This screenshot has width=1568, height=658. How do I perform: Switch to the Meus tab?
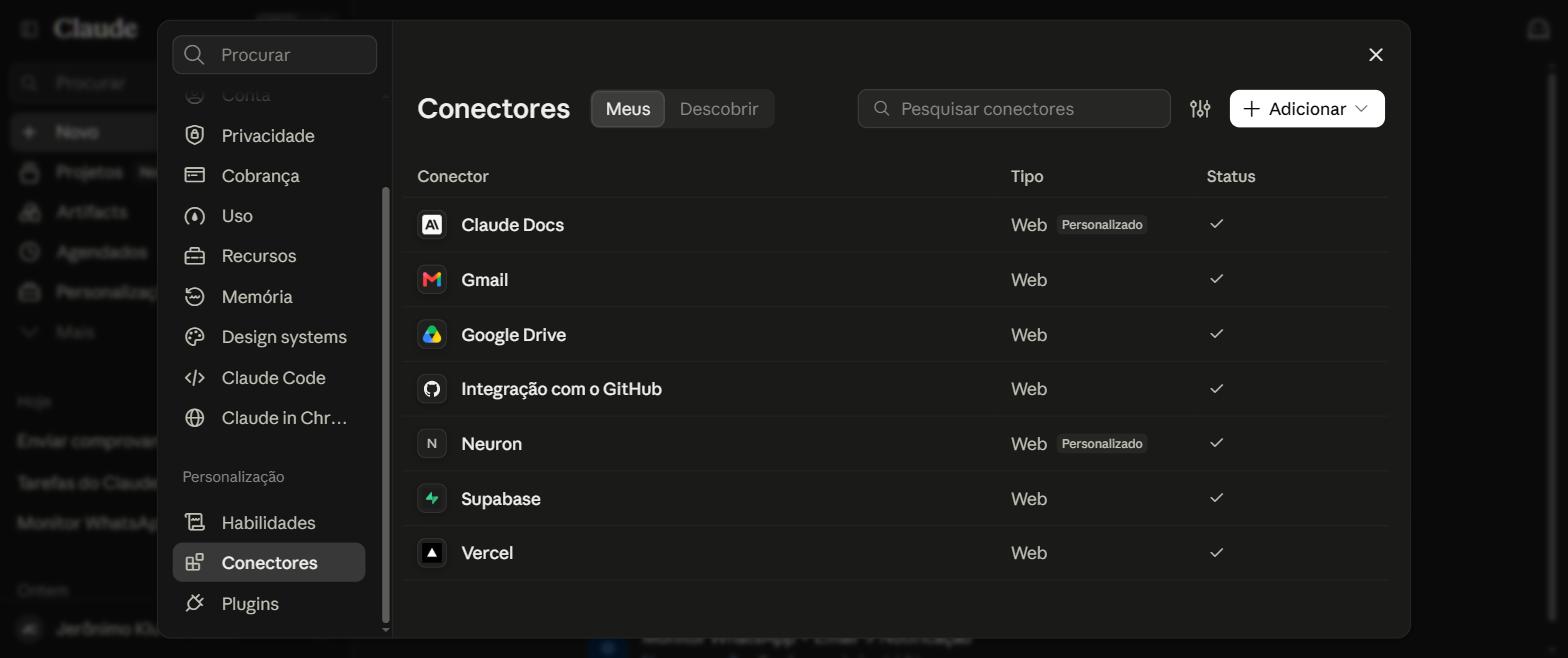(628, 109)
